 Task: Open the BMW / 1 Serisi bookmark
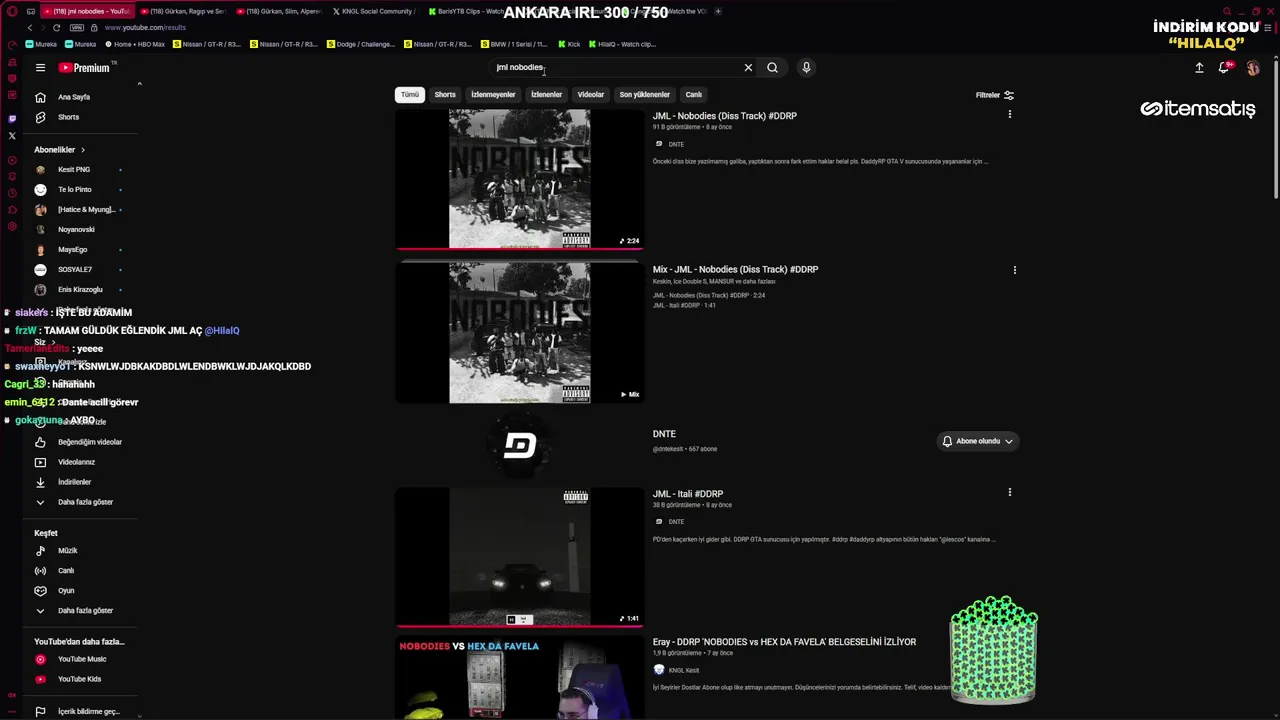point(514,44)
